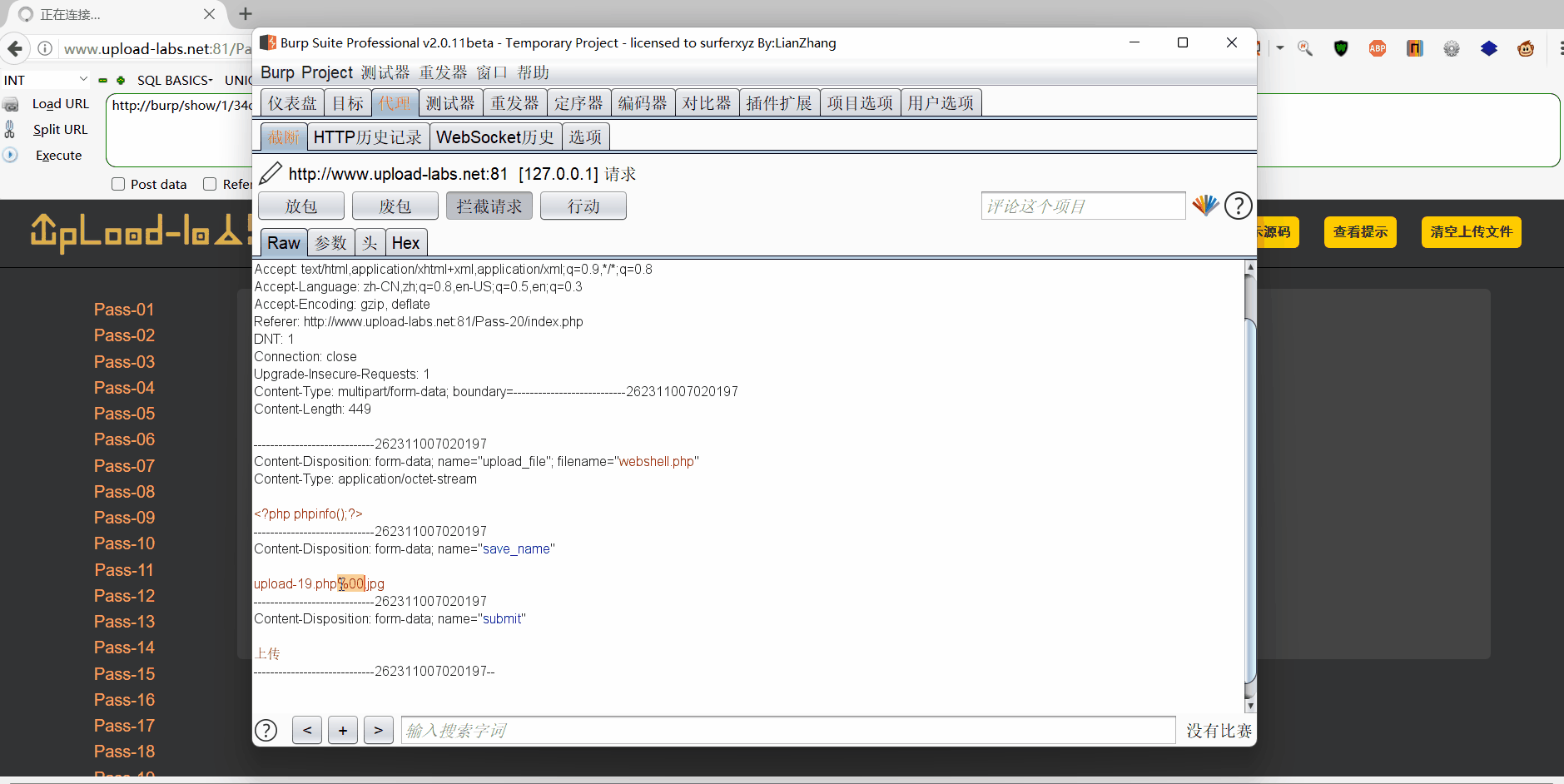
Task: Click the Split URL scissors icon
Action: coord(10,129)
